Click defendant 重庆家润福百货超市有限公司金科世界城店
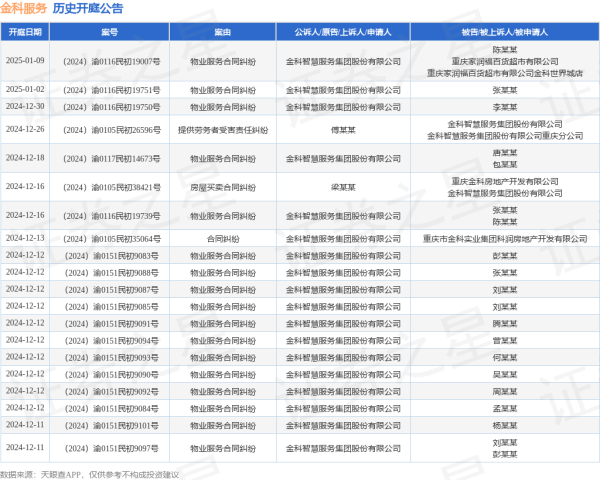The height and width of the screenshot is (480, 600). click(x=505, y=73)
